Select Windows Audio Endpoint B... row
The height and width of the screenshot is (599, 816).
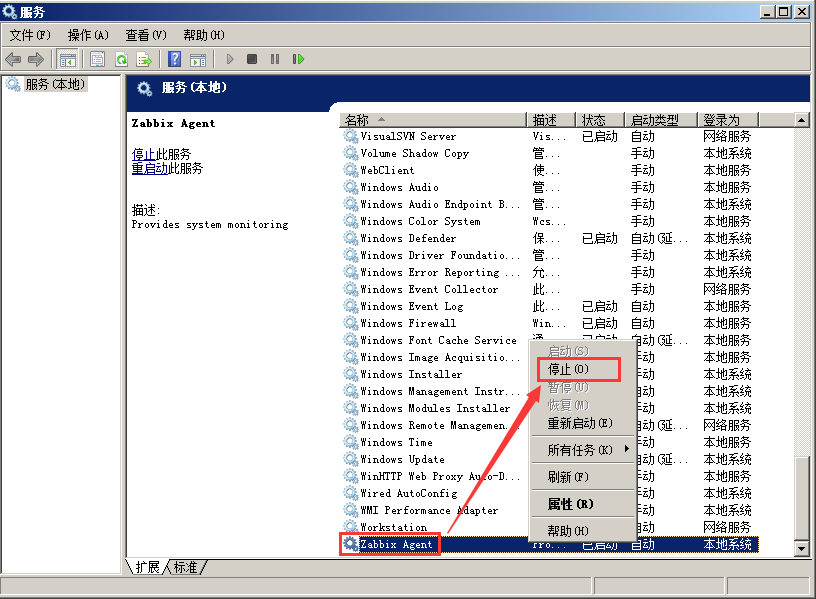550,204
